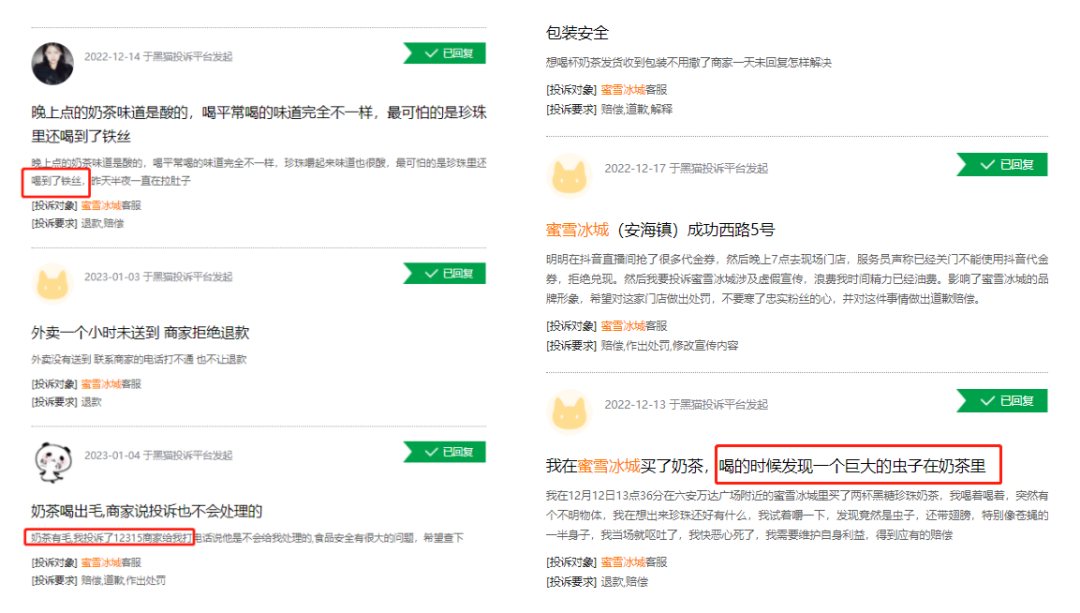The height and width of the screenshot is (613, 1080).
Task: Click 已回复 badge on 2023-01-04 complaint
Action: tap(445, 452)
